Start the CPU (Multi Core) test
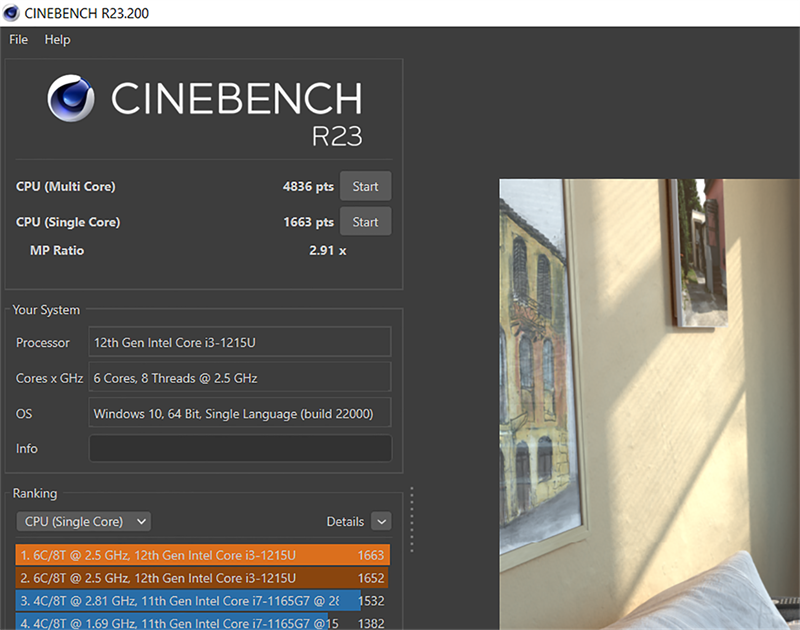 click(x=365, y=186)
